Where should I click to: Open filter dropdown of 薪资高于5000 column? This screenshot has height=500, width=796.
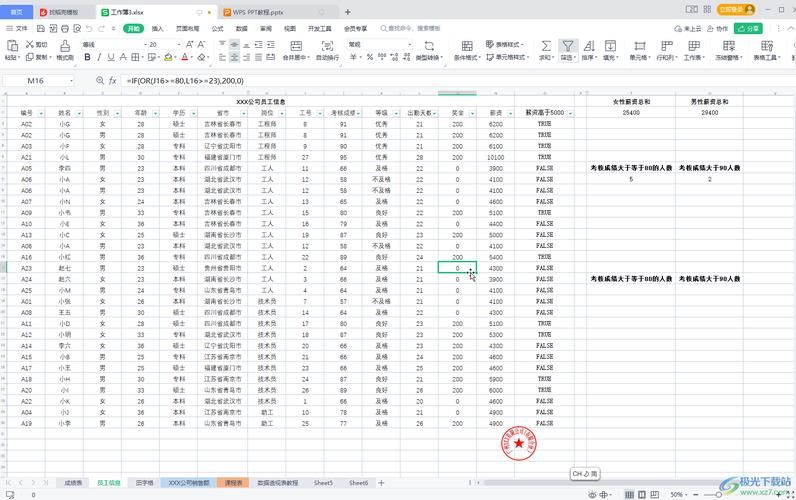(x=571, y=113)
